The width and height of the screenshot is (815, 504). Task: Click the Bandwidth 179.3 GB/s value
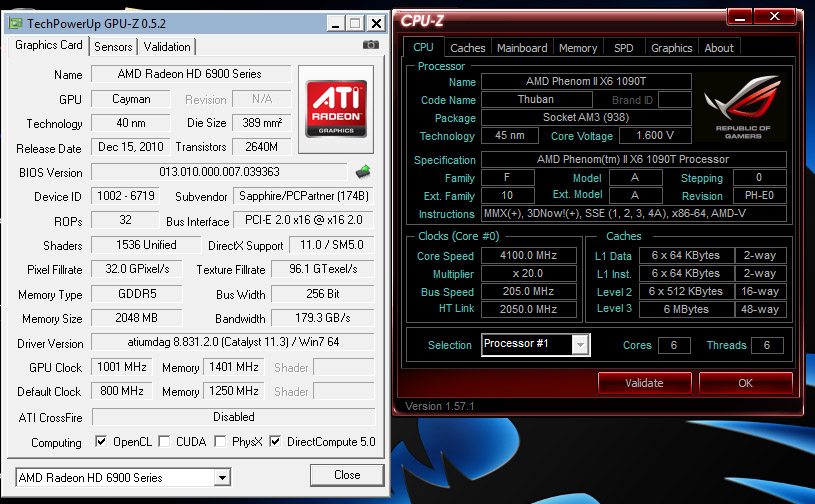pyautogui.click(x=323, y=317)
